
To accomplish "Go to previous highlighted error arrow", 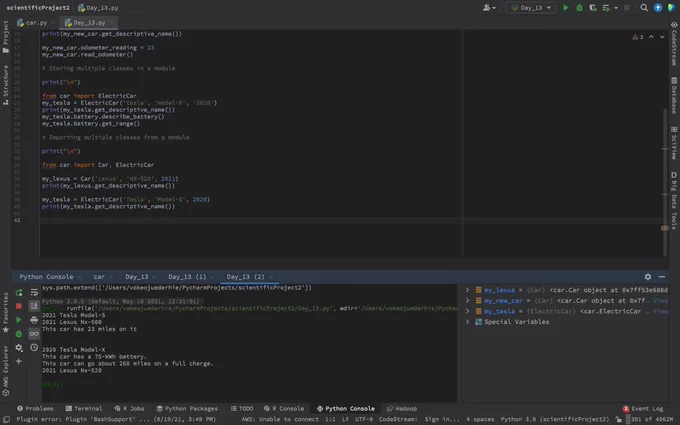I will point(651,37).
